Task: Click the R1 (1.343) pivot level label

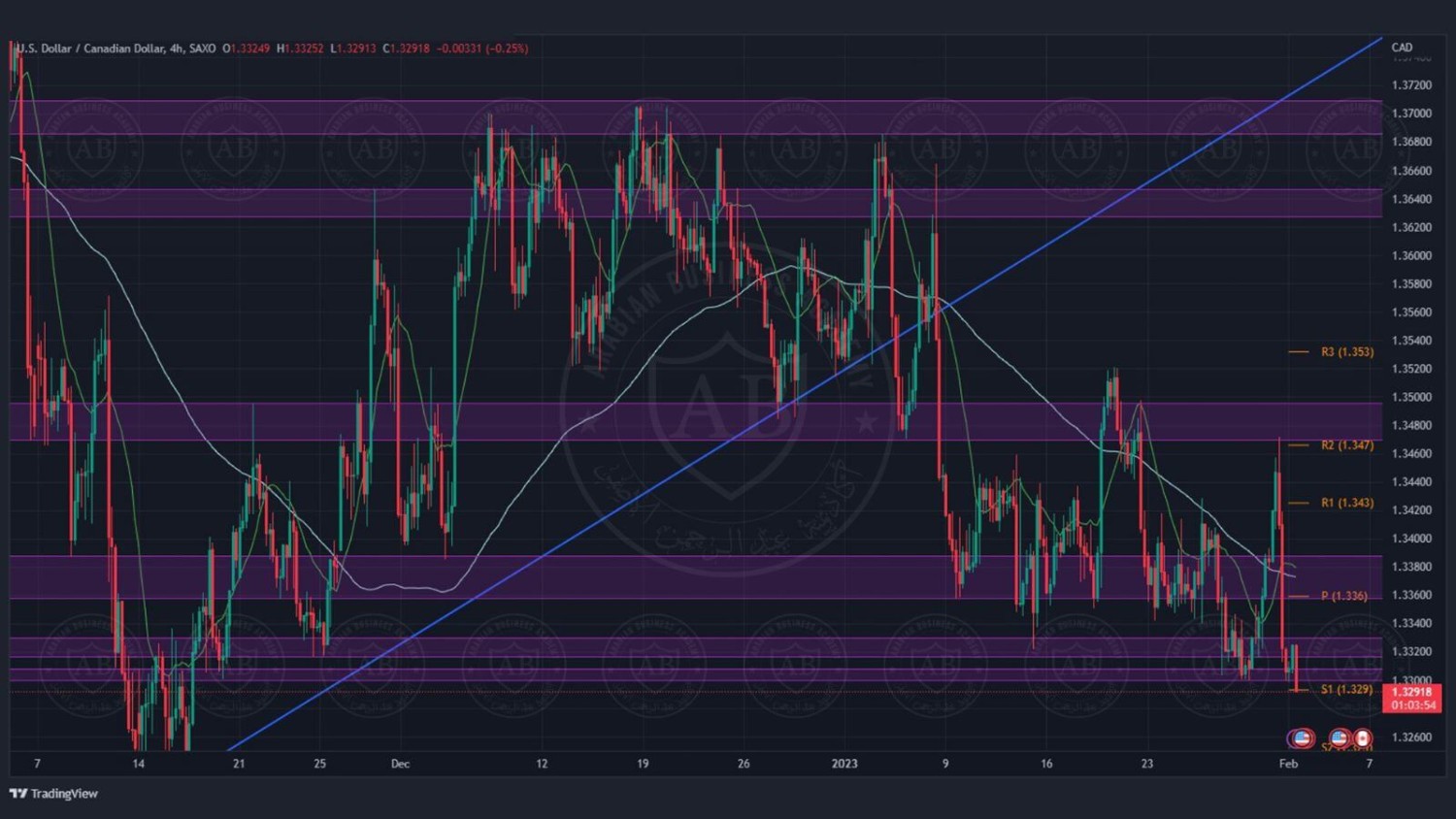Action: pyautogui.click(x=1346, y=503)
